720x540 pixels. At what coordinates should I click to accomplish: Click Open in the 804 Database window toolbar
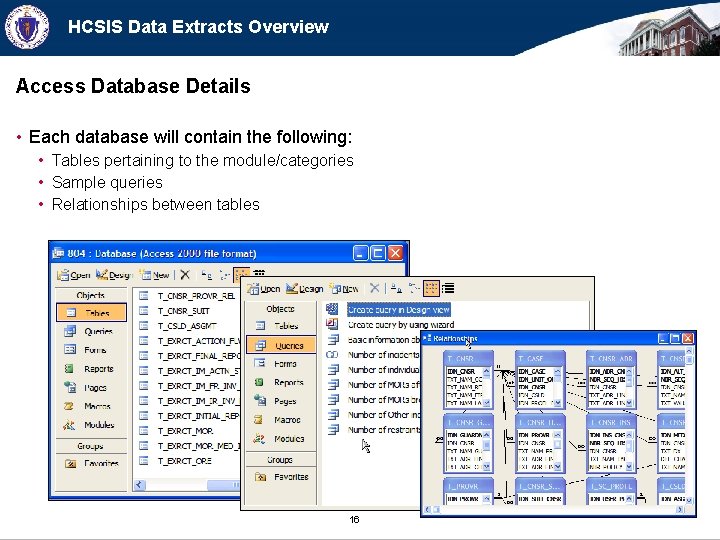coord(73,275)
